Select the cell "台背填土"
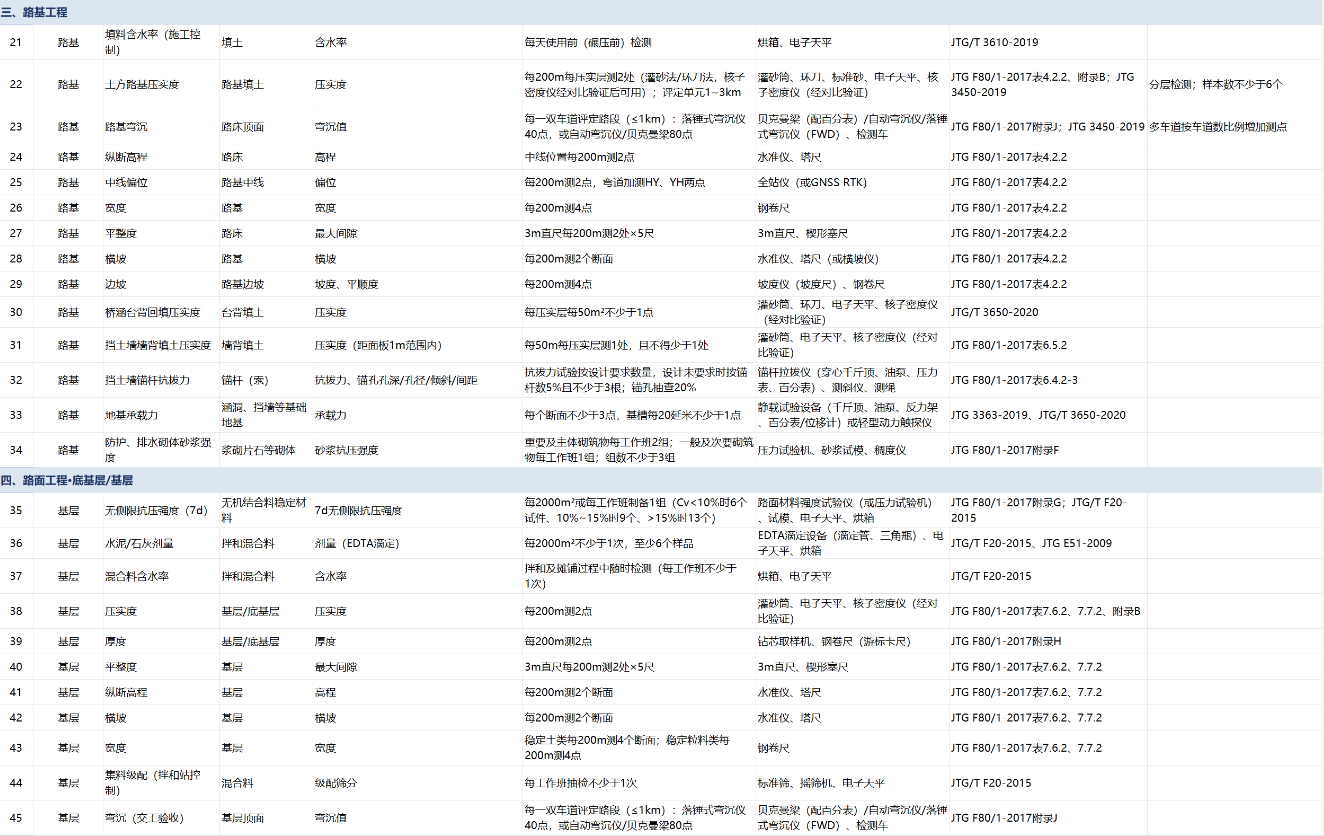 (x=242, y=313)
